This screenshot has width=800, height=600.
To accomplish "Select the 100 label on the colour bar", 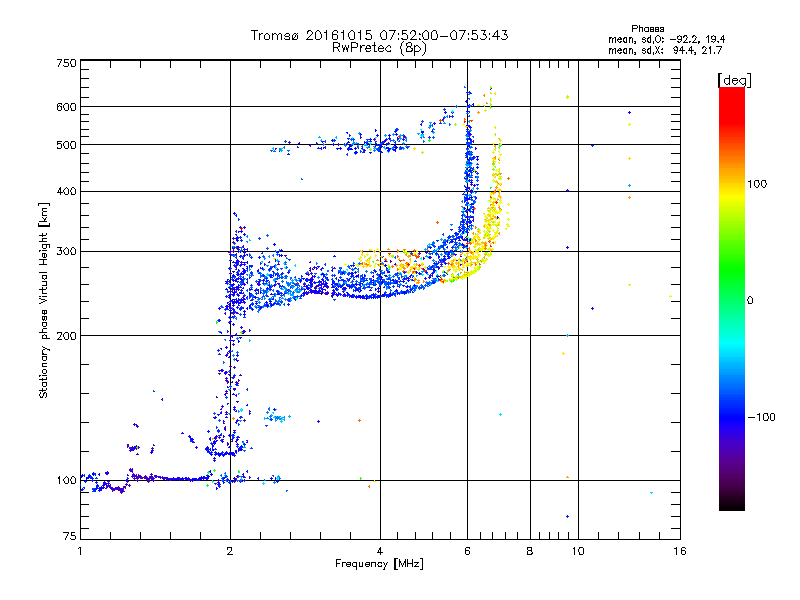I will click(757, 184).
